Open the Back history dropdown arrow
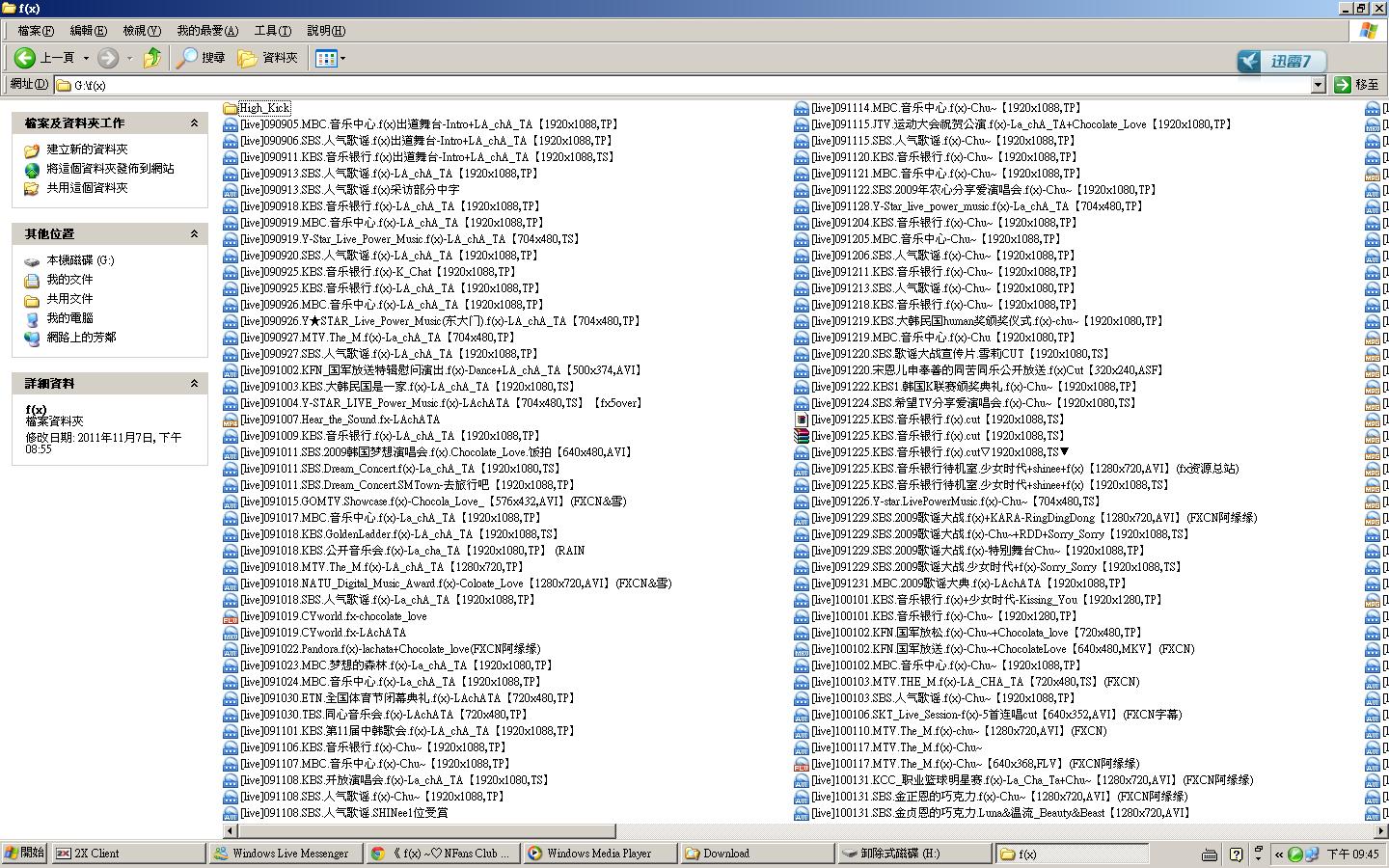1389x868 pixels. click(86, 58)
